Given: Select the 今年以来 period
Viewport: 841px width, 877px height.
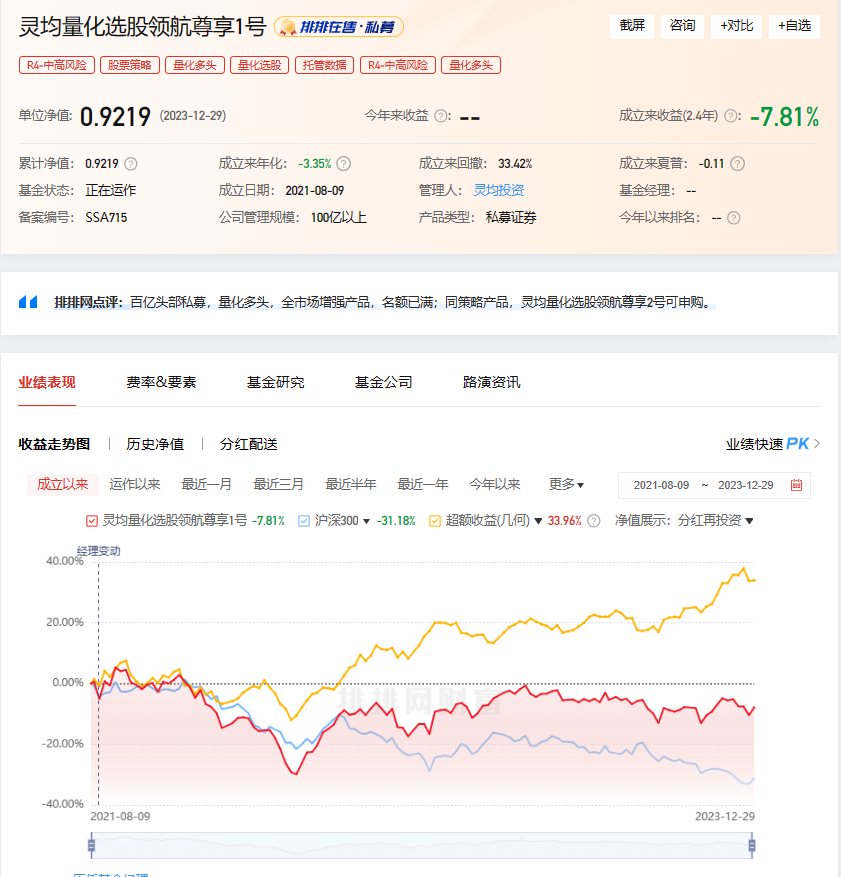Looking at the screenshot, I should coord(495,484).
